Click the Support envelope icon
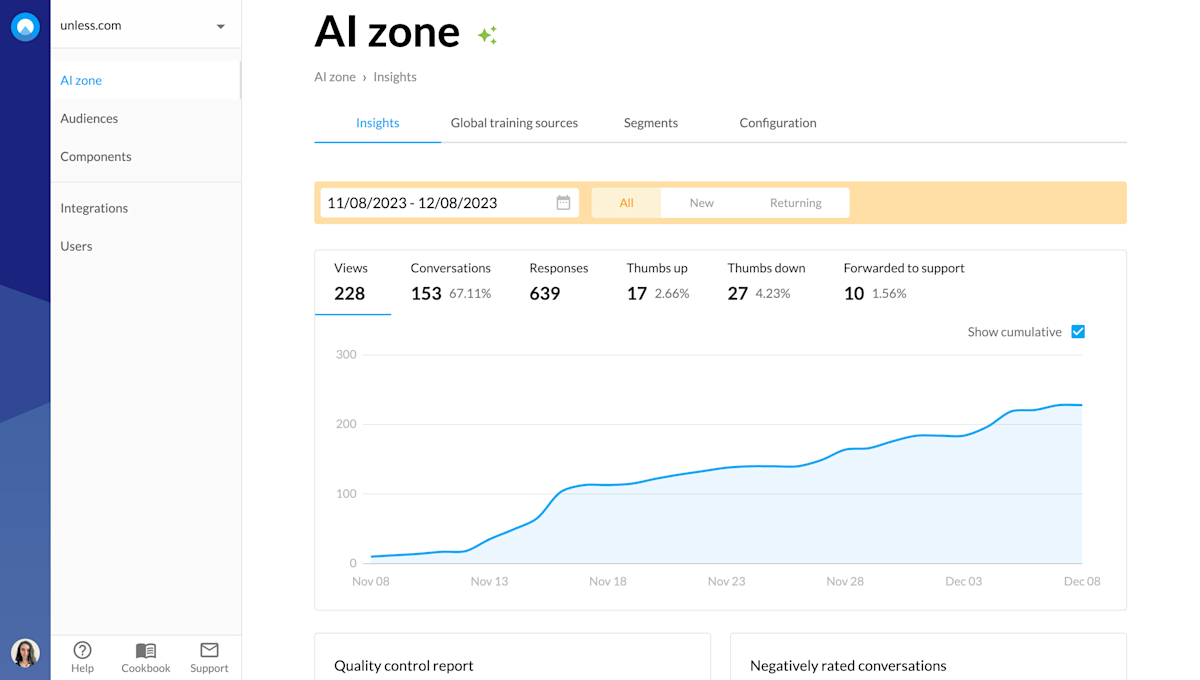Image resolution: width=1200 pixels, height=680 pixels. click(209, 649)
